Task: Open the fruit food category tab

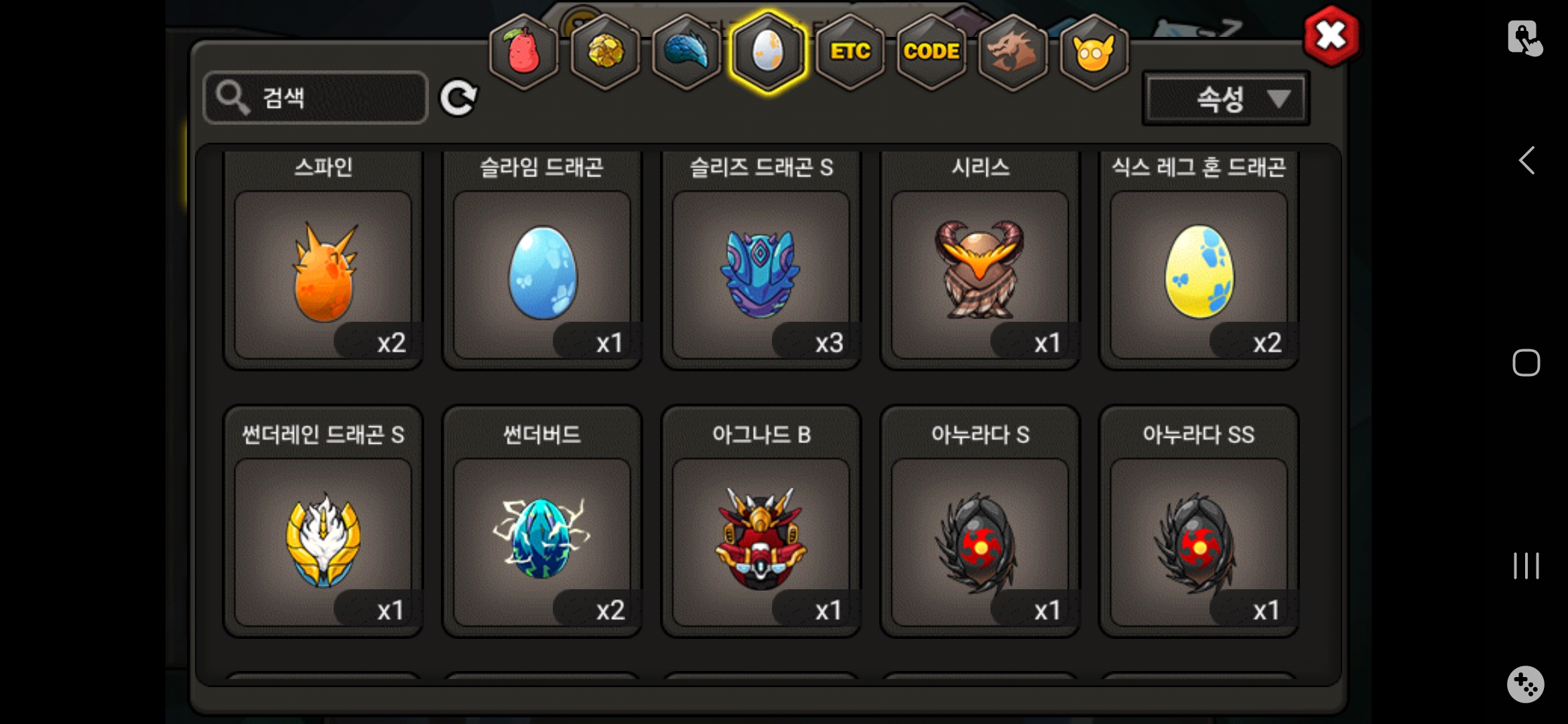Action: [524, 52]
